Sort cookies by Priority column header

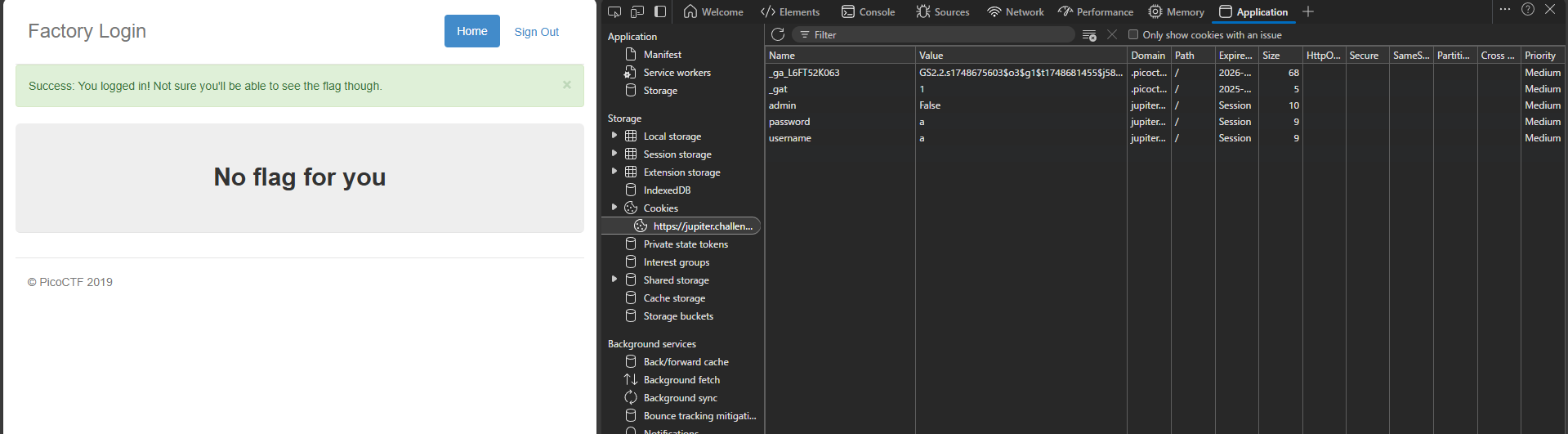point(1543,56)
